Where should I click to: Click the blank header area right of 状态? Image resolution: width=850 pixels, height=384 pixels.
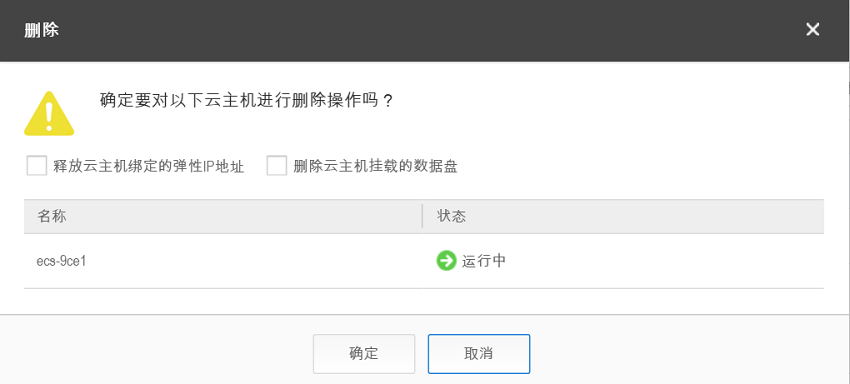coord(645,216)
